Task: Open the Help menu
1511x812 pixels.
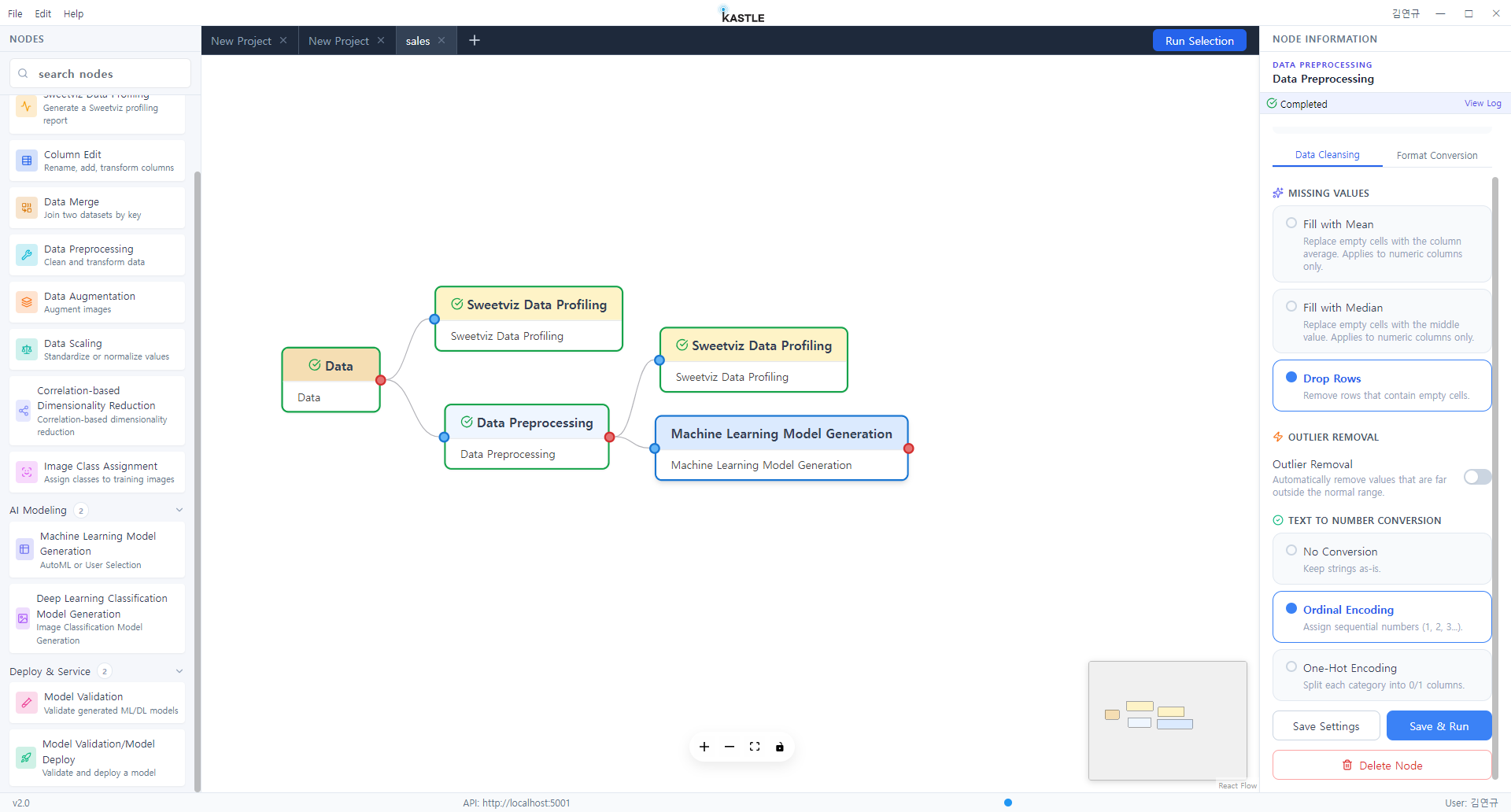Action: [x=73, y=13]
